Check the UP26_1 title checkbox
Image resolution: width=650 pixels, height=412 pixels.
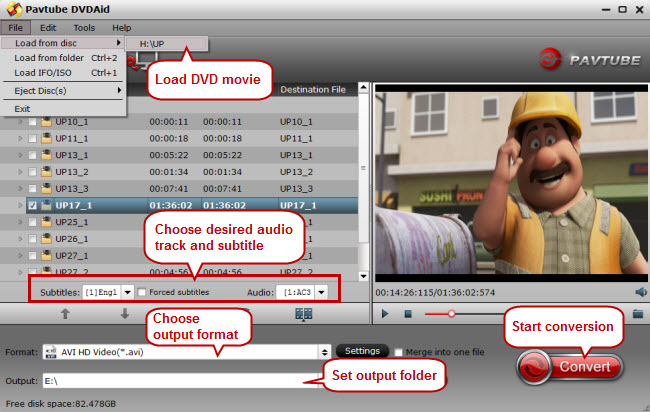[32, 239]
